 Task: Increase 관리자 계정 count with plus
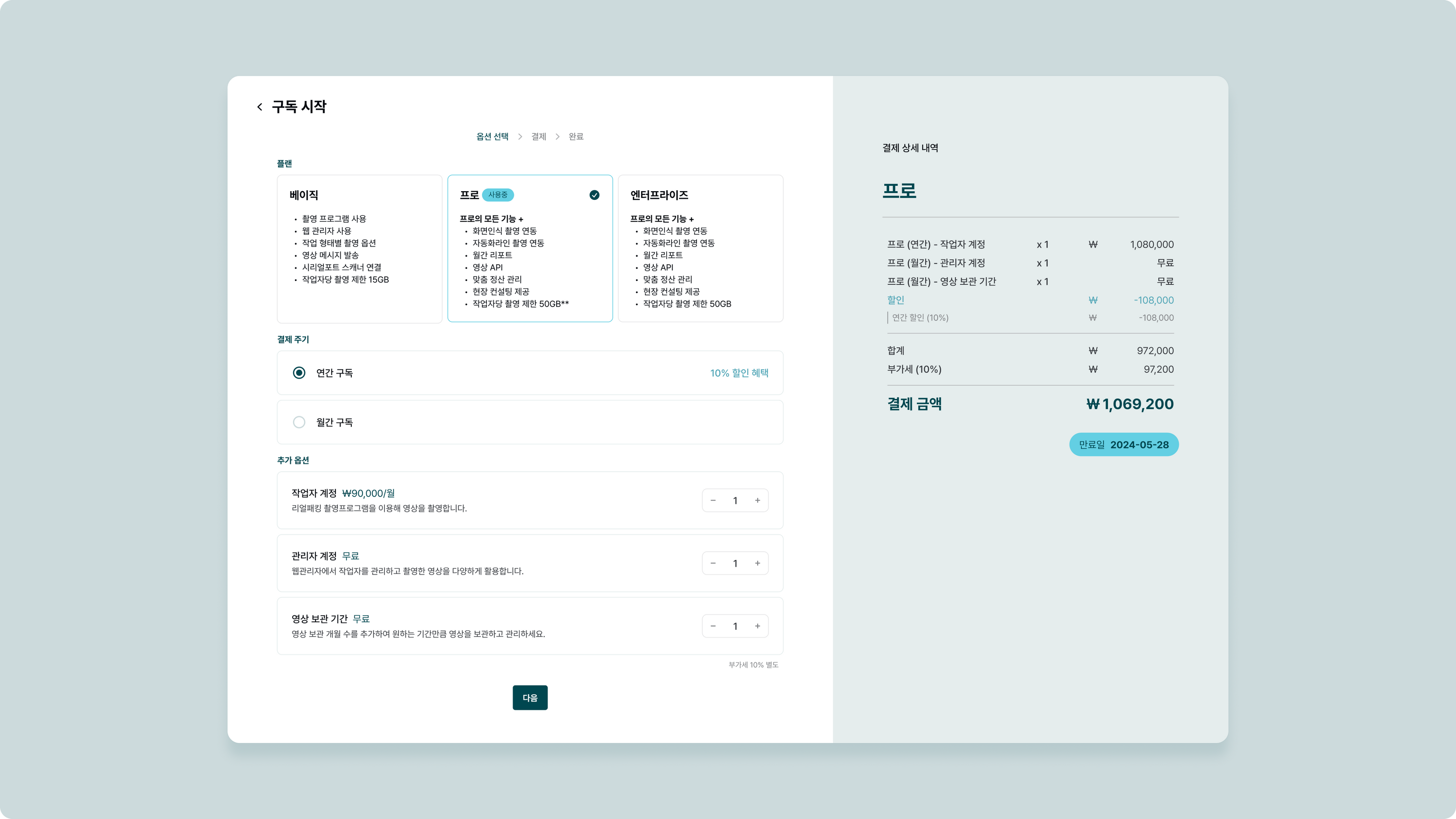(x=758, y=563)
